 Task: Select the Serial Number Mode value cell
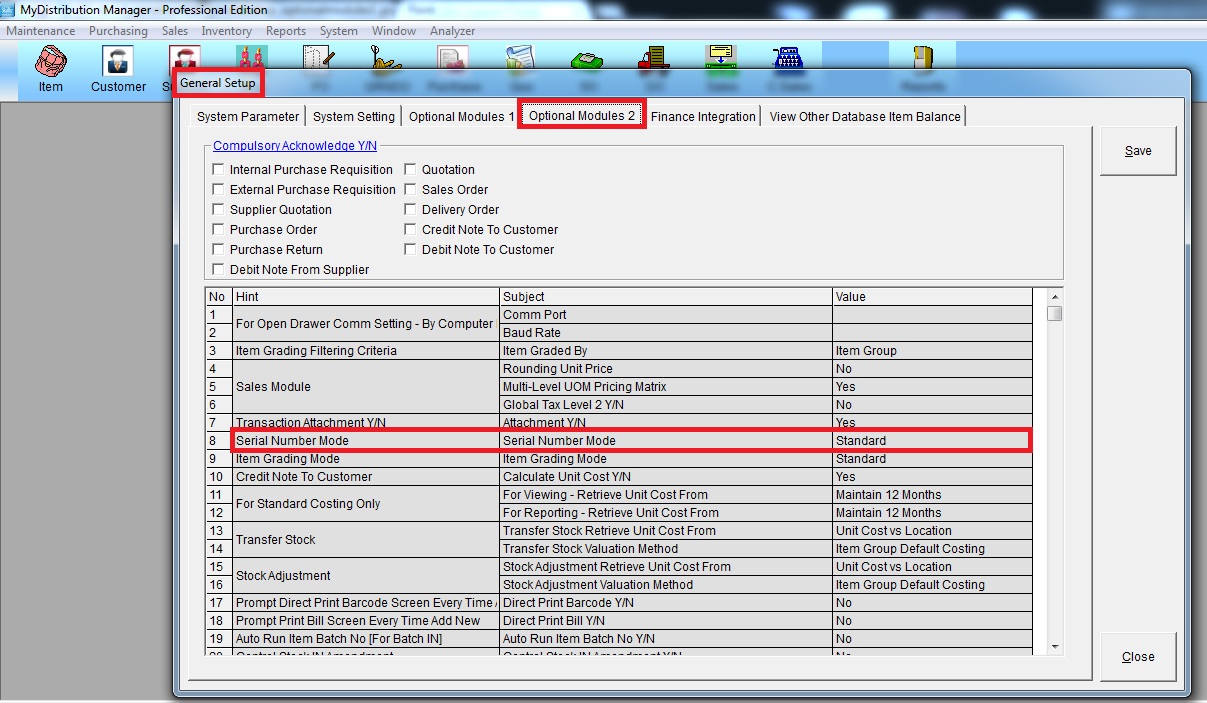coord(930,441)
